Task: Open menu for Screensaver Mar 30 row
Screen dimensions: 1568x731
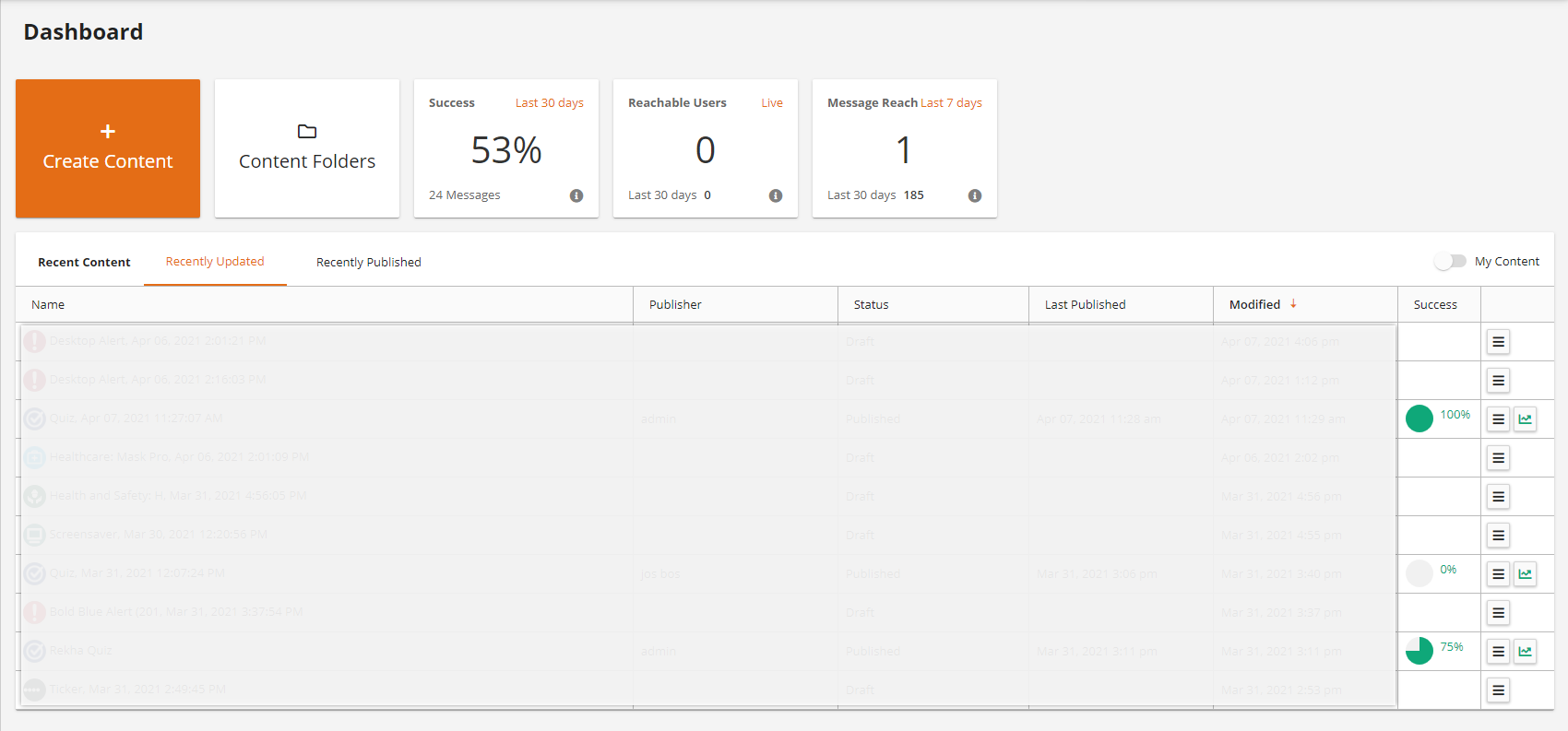Action: click(1498, 536)
